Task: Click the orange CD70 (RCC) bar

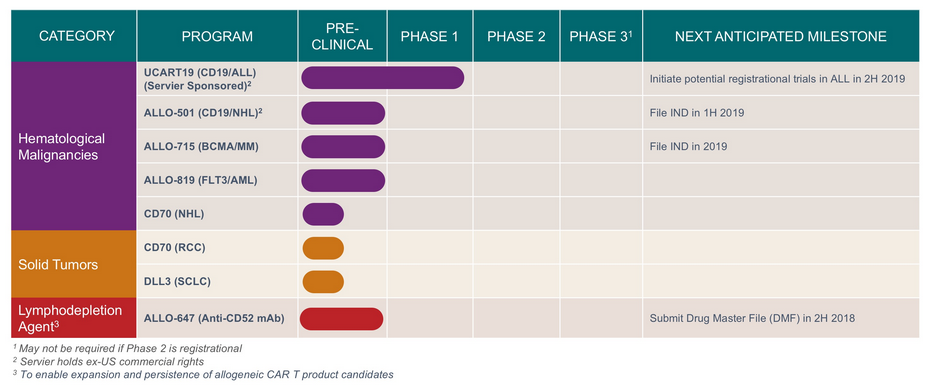Action: pos(323,248)
